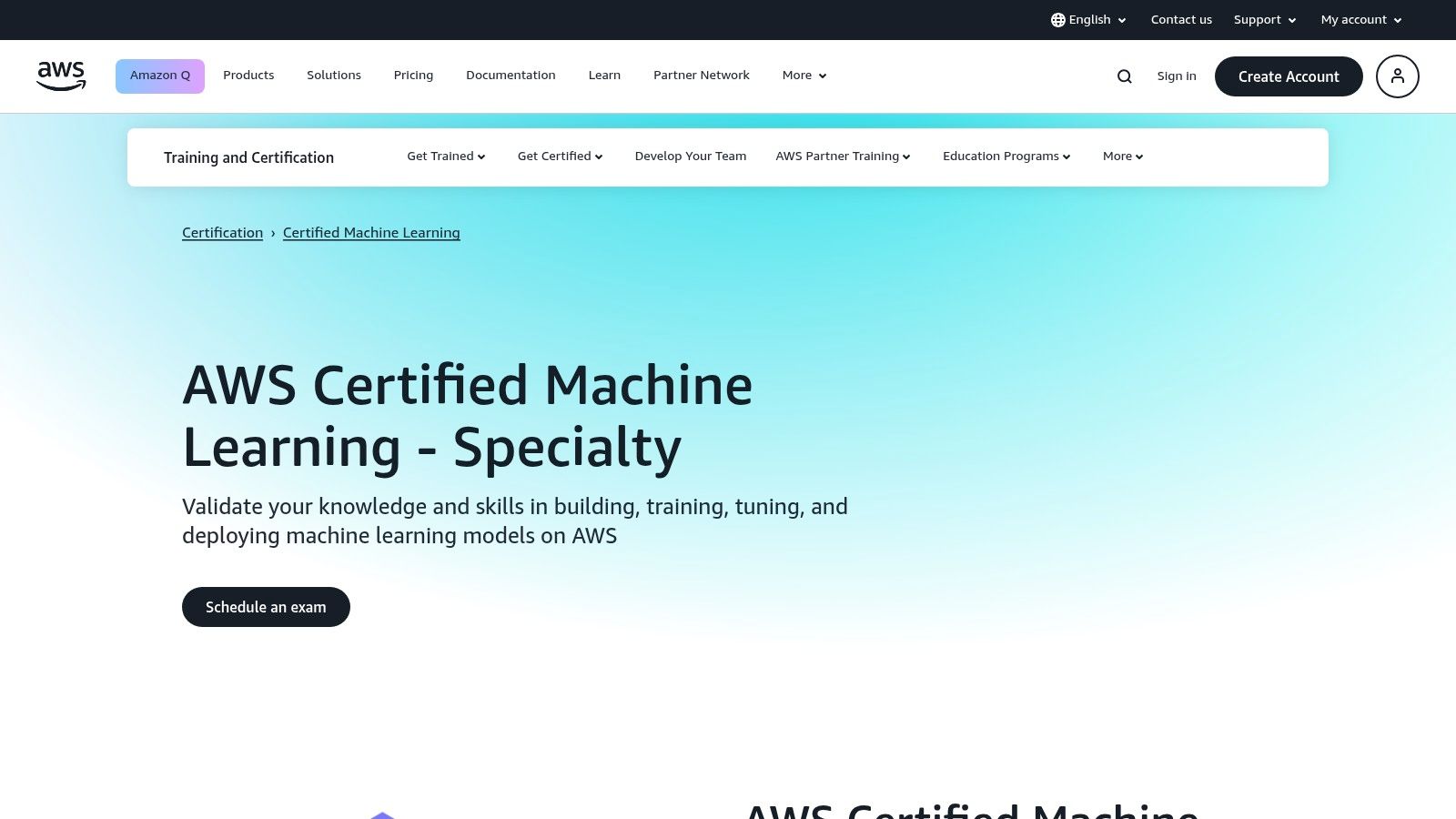Screen dimensions: 1456x819
Task: Open Contact us link
Action: tap(1181, 20)
